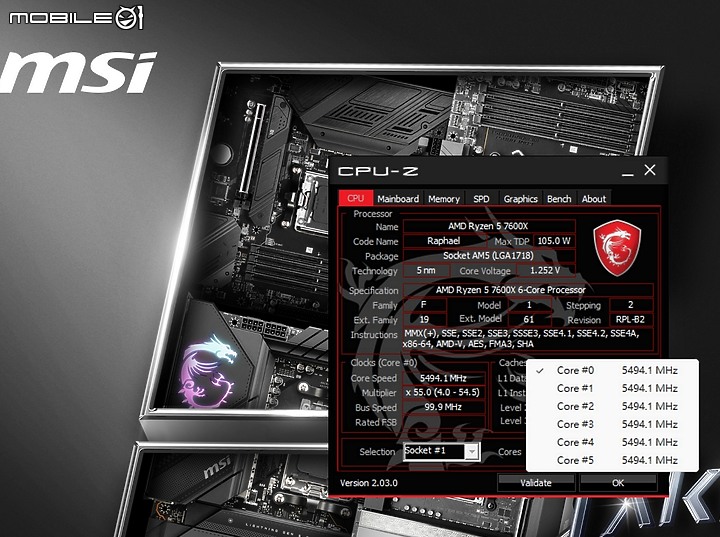Screen dimensions: 720x537
Task: Switch to the CPU tab
Action: point(356,198)
